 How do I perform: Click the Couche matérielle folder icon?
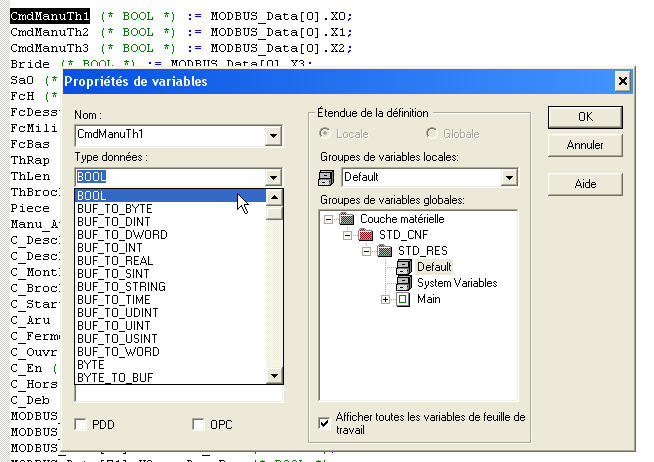[346, 218]
